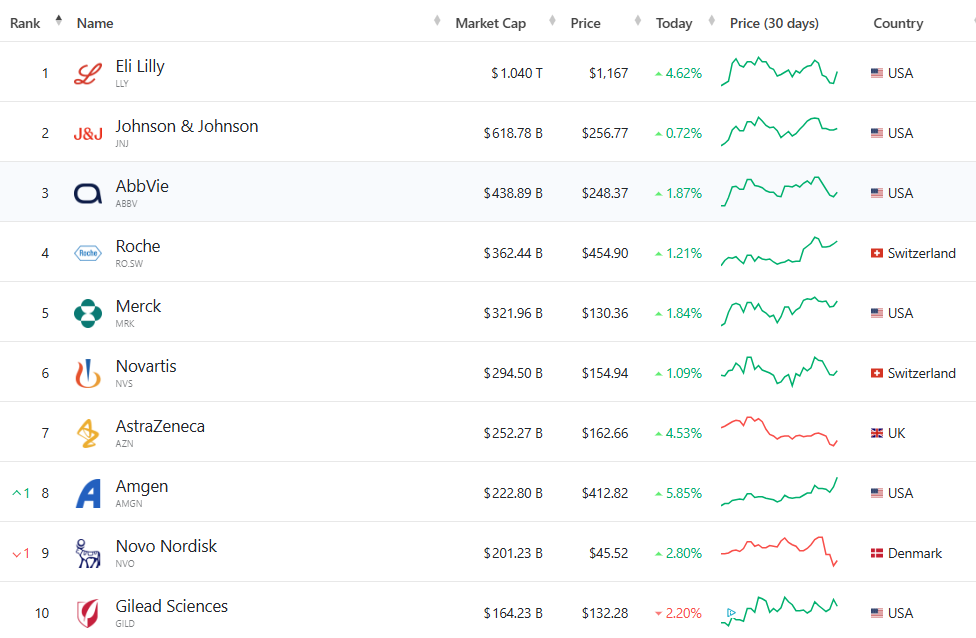976x638 pixels.
Task: Click the USA flag in Gilead Sciences row
Action: (x=876, y=613)
